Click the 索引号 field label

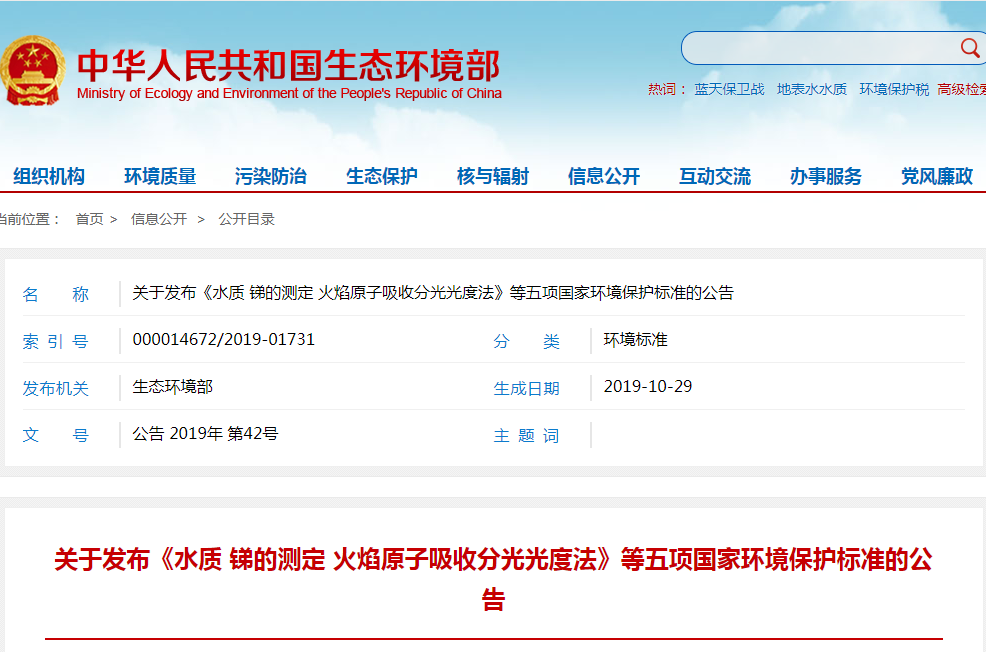pyautogui.click(x=55, y=341)
